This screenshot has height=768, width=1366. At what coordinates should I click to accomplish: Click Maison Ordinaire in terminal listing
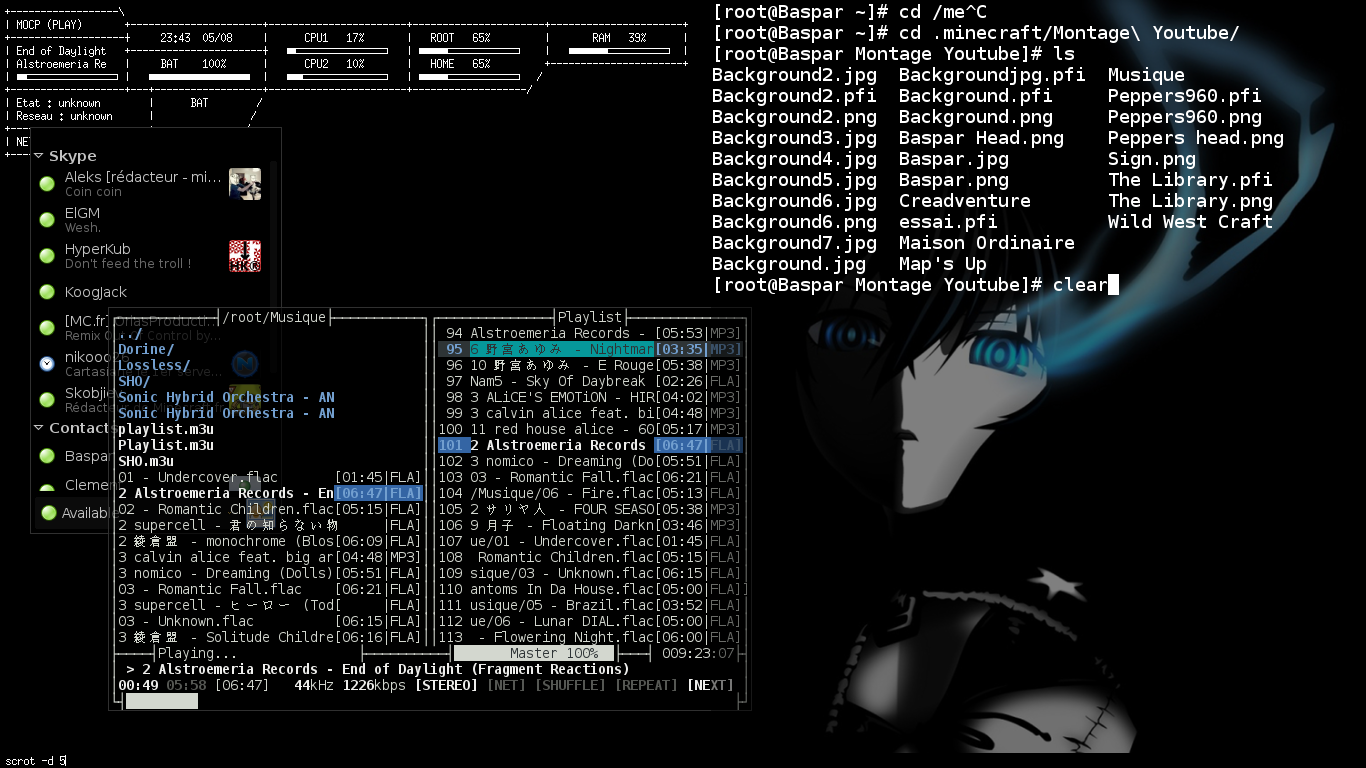987,243
